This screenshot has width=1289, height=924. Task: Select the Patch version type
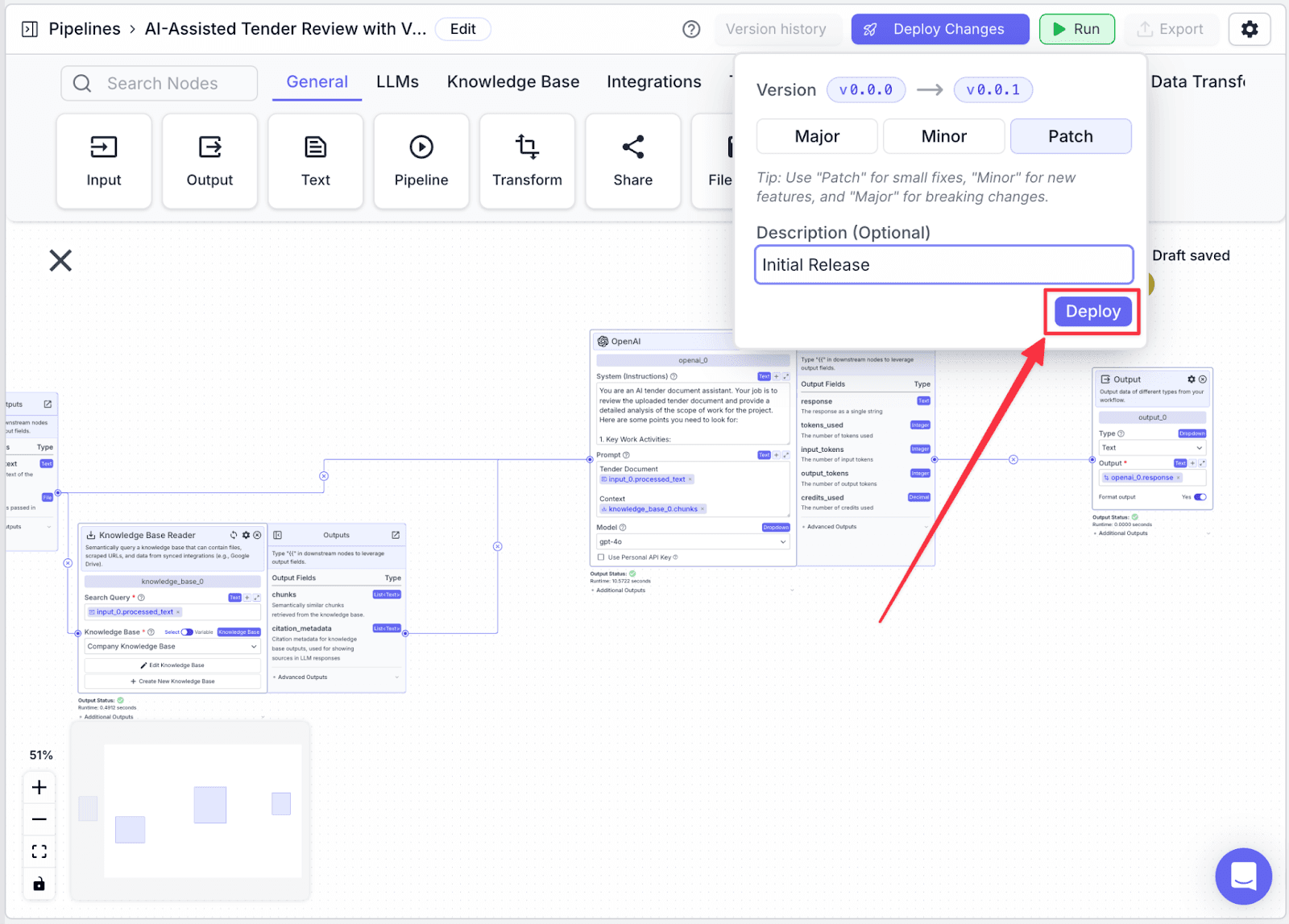(x=1071, y=136)
